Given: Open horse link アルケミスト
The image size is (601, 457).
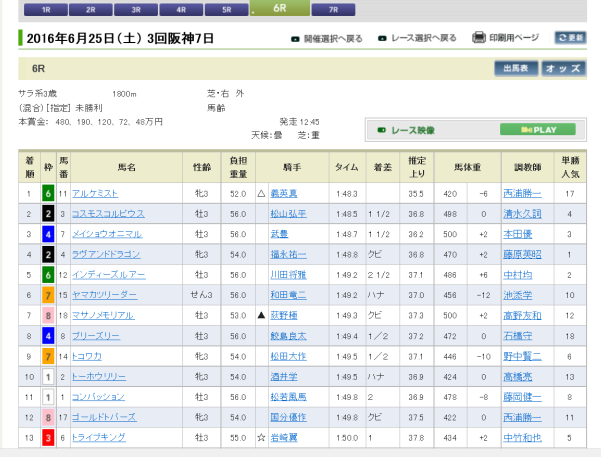Looking at the screenshot, I should (97, 193).
